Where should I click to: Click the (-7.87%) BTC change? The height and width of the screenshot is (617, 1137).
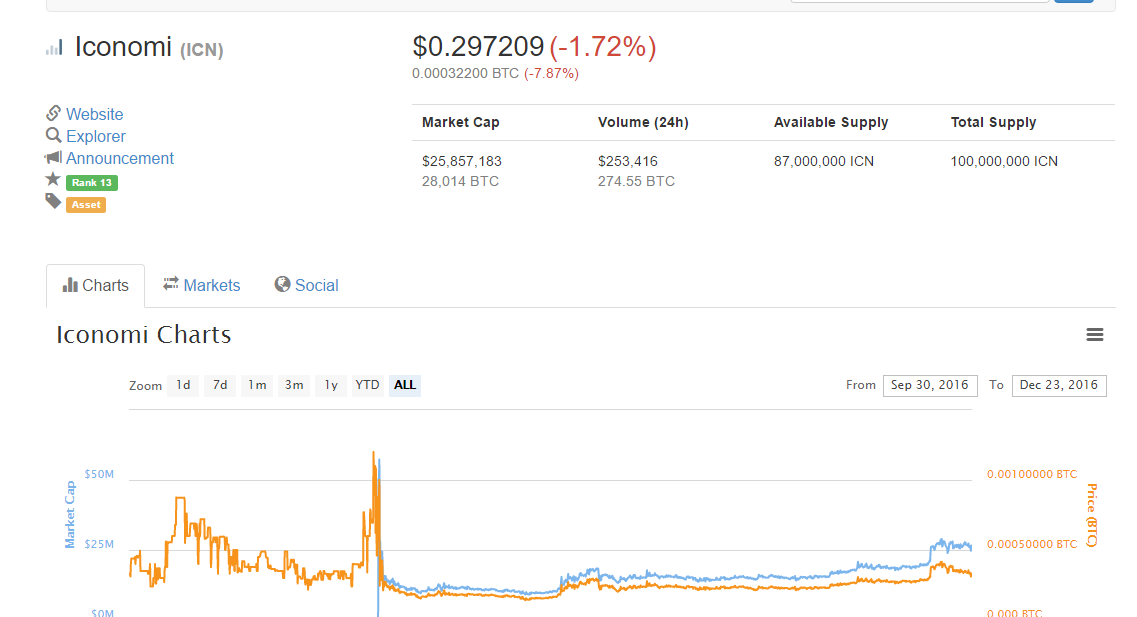(x=551, y=73)
